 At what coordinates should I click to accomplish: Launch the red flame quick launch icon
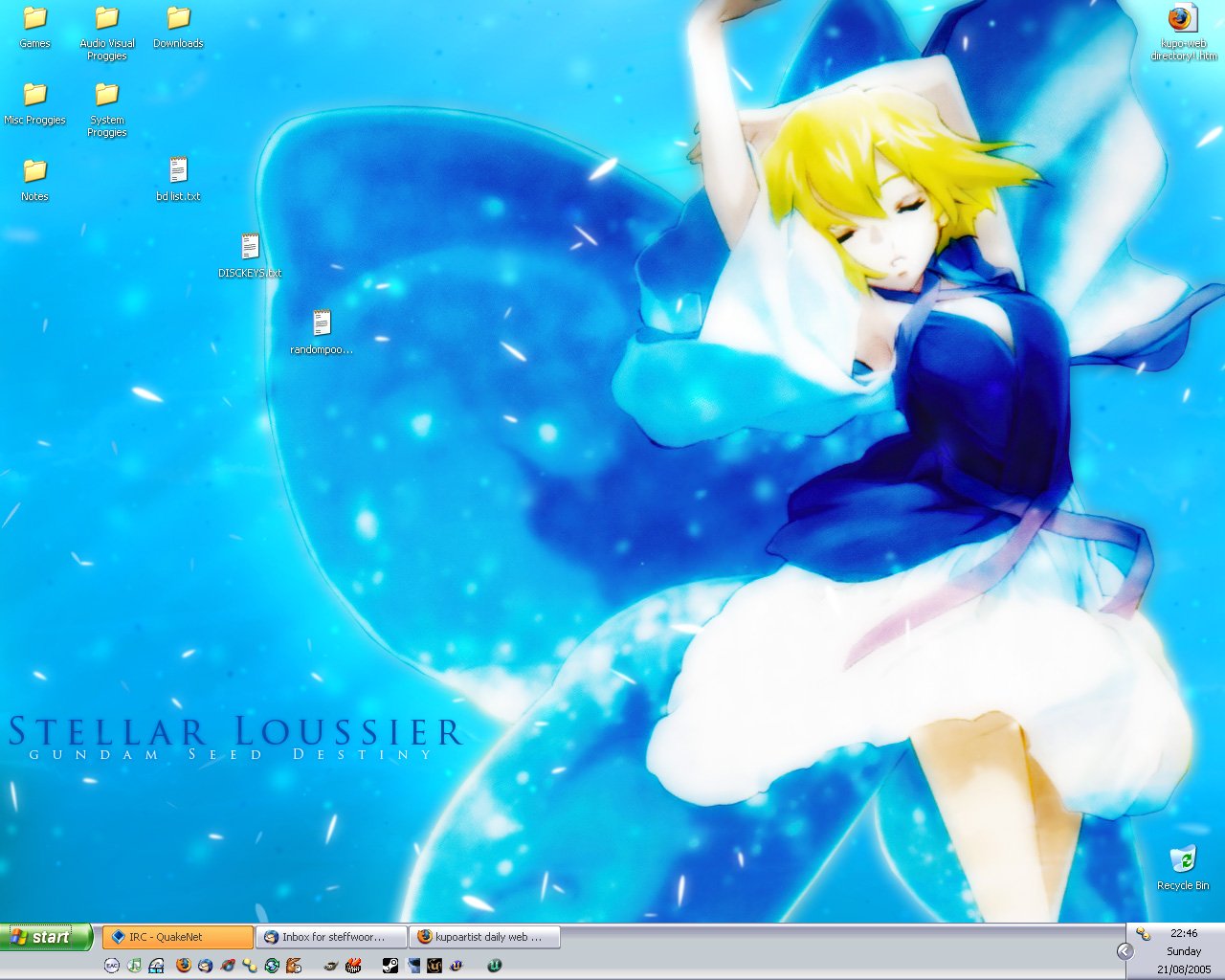[353, 966]
